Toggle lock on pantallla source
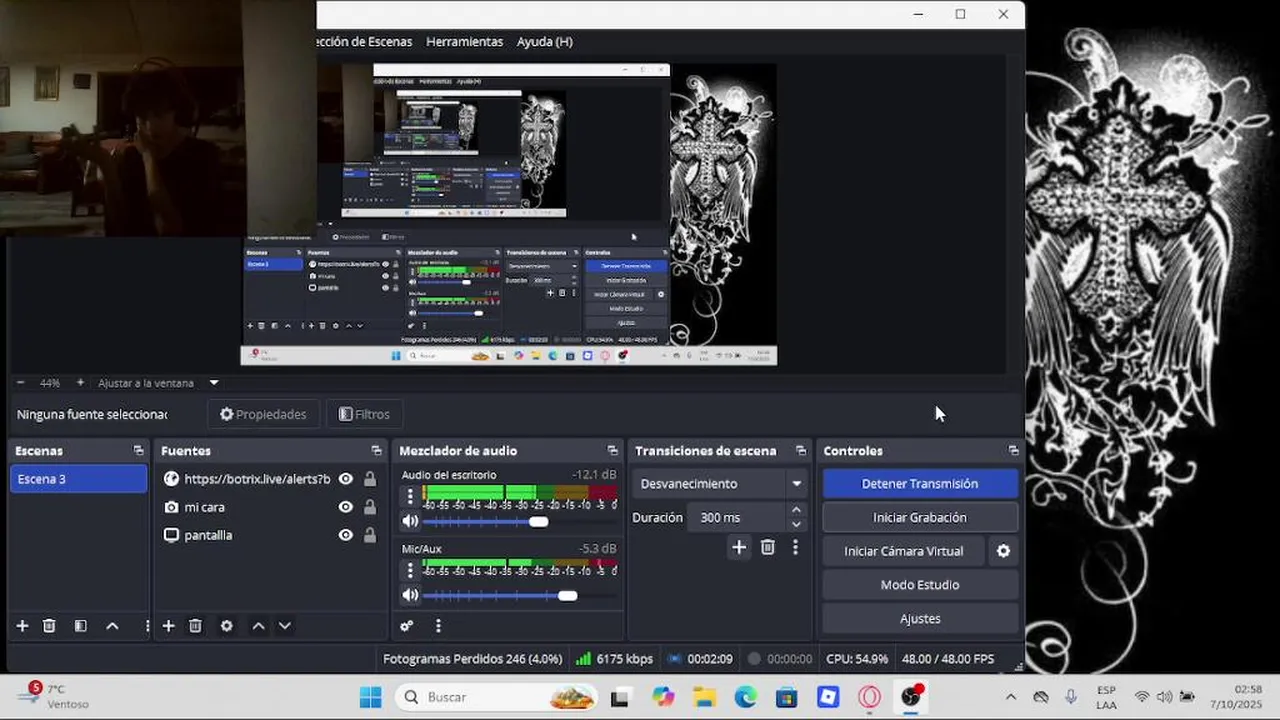 coord(370,535)
